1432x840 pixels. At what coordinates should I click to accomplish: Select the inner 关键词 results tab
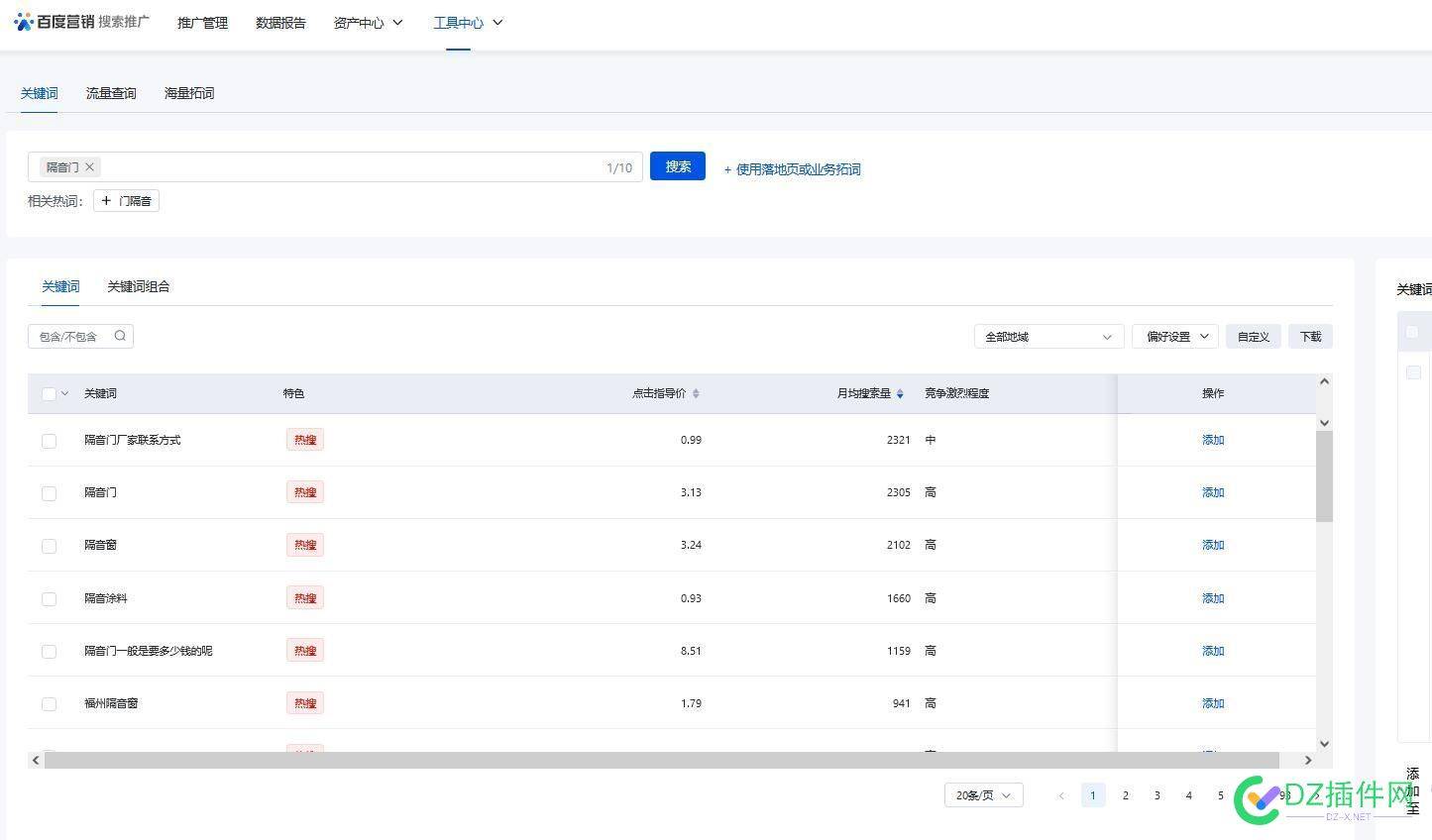tap(60, 286)
